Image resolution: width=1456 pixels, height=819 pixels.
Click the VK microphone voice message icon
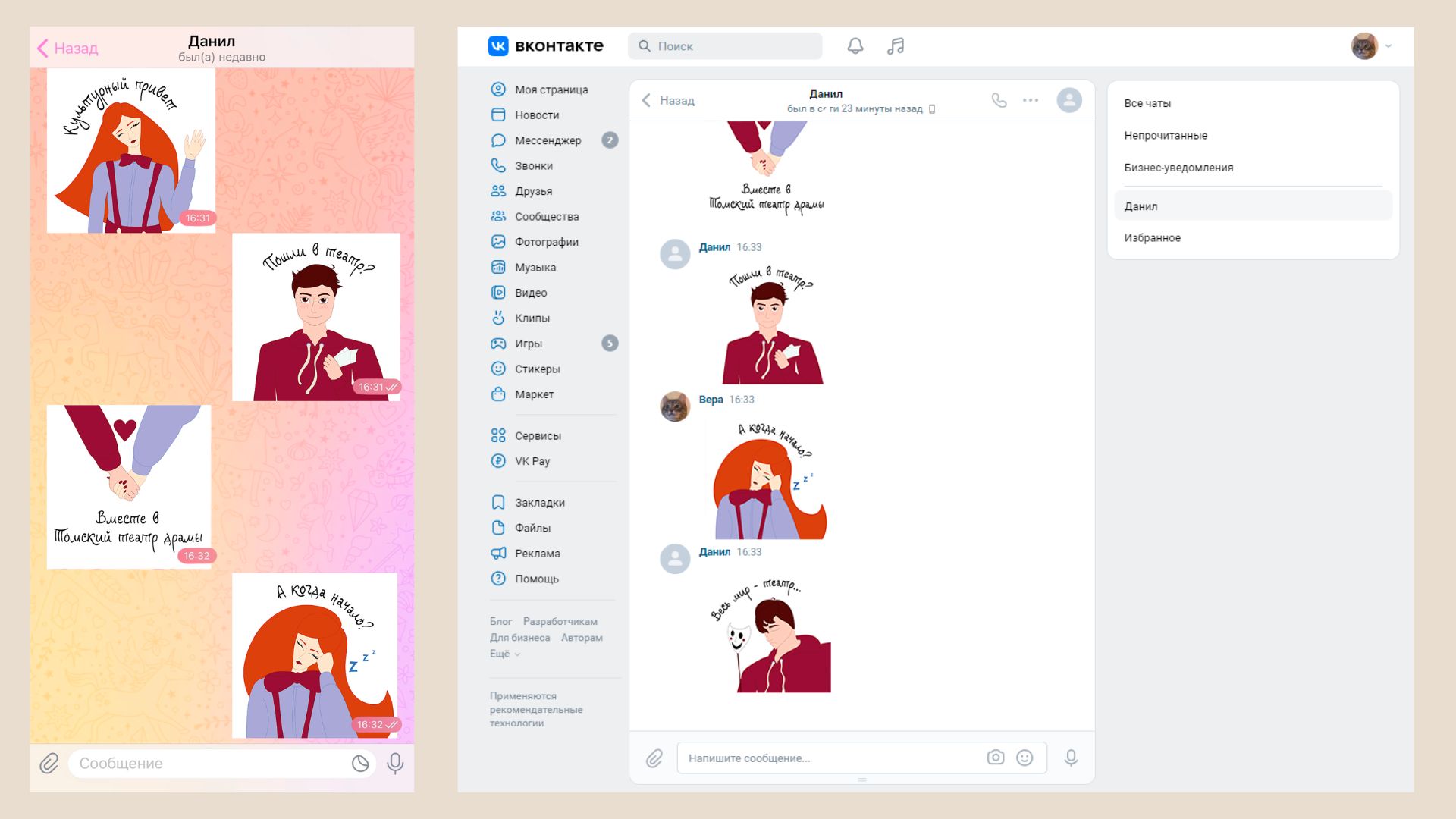(x=1071, y=758)
